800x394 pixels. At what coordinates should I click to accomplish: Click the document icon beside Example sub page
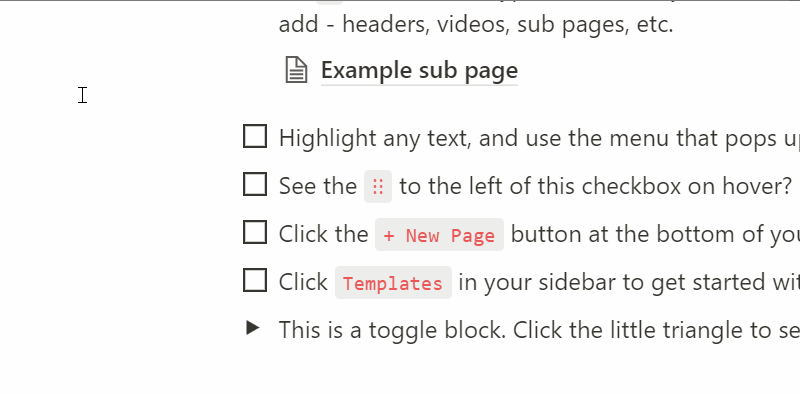tap(296, 70)
